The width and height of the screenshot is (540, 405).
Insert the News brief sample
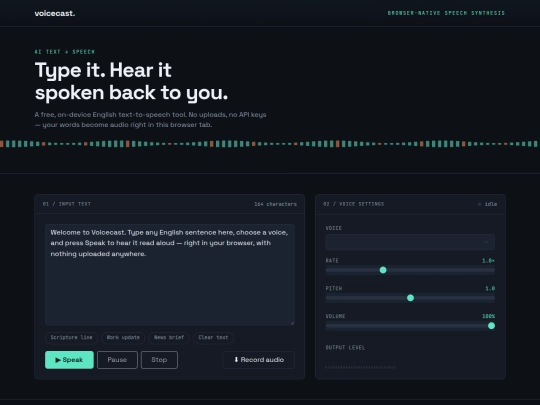pos(169,338)
